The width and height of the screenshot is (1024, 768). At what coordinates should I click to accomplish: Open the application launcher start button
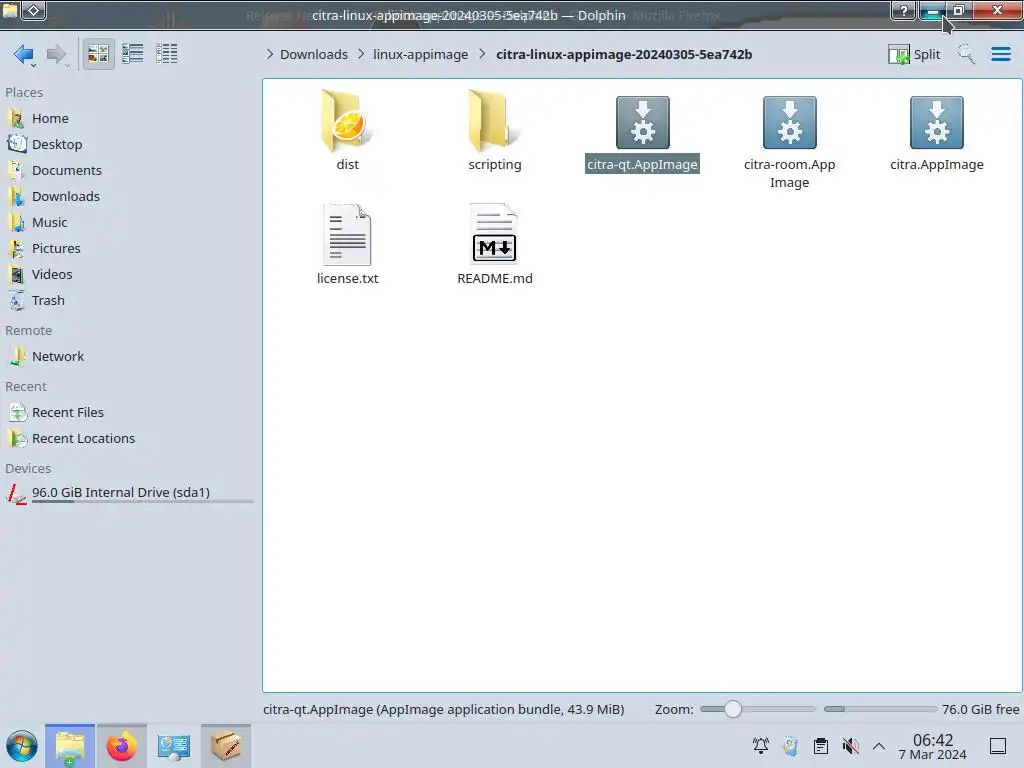point(22,746)
